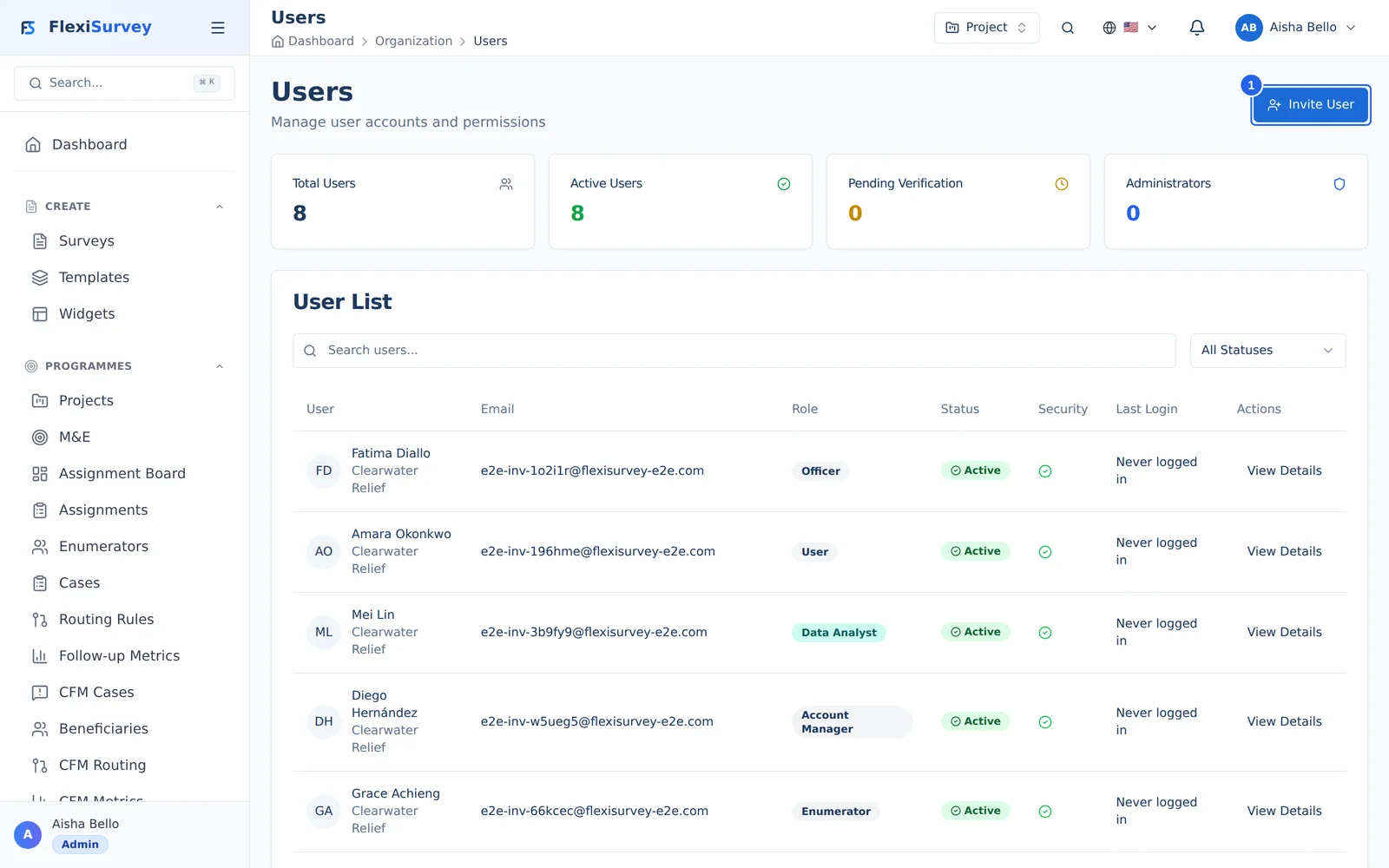Click the CFM Routing branch icon
The width and height of the screenshot is (1389, 868).
40,766
